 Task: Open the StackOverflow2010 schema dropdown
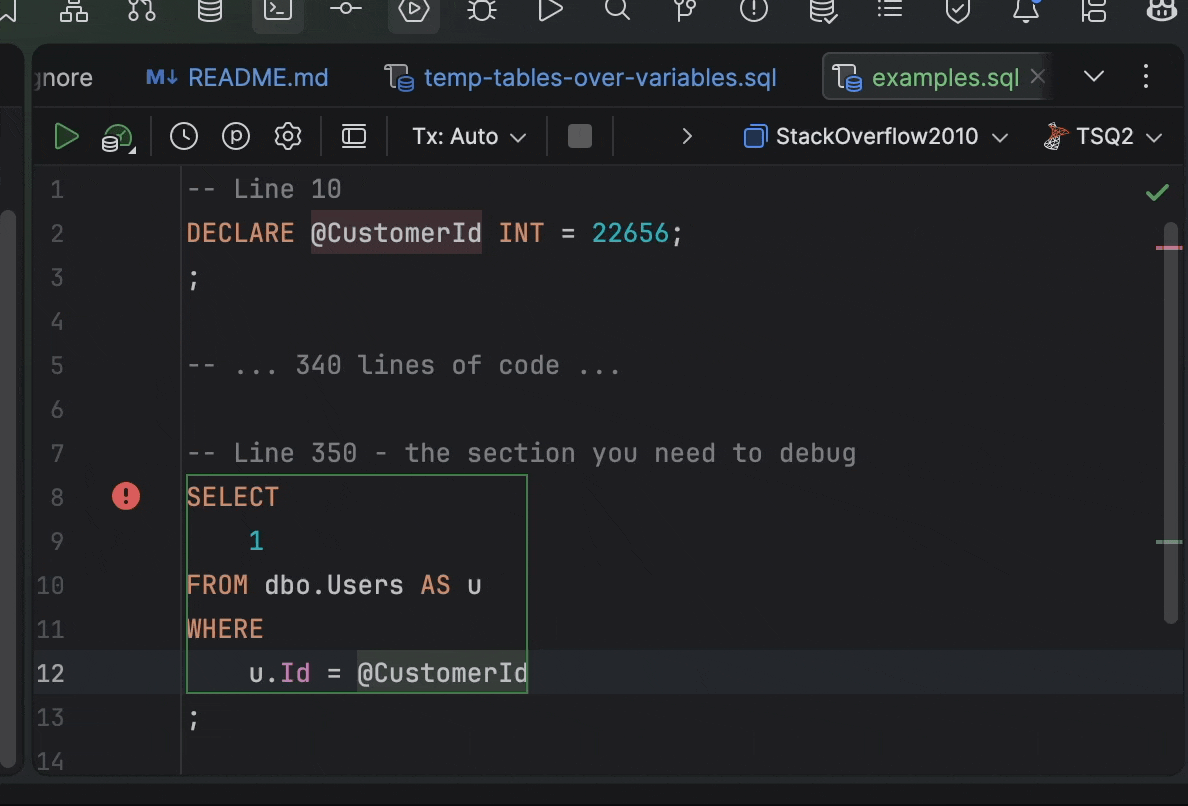click(876, 136)
